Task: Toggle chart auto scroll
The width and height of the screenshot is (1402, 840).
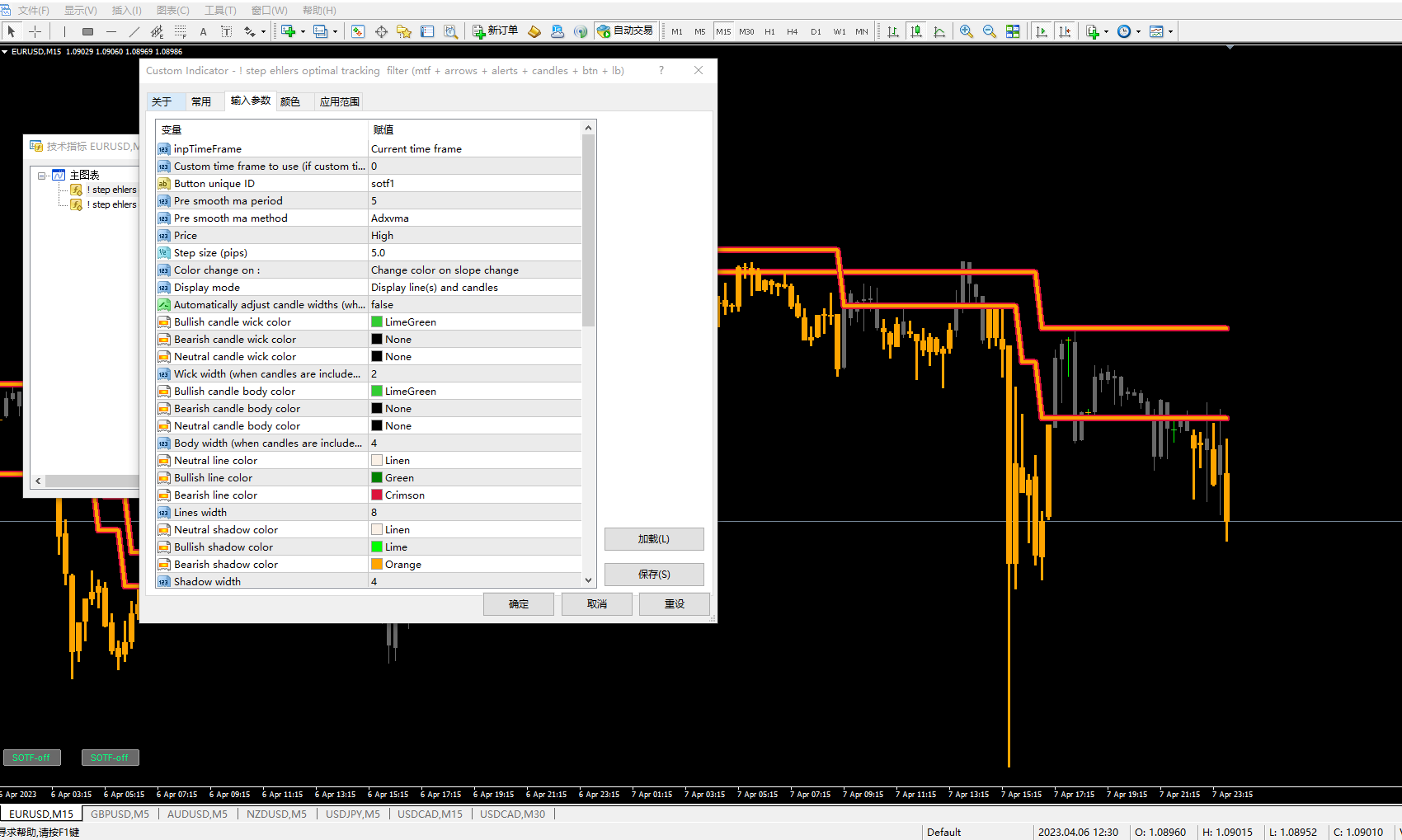Action: [1042, 31]
